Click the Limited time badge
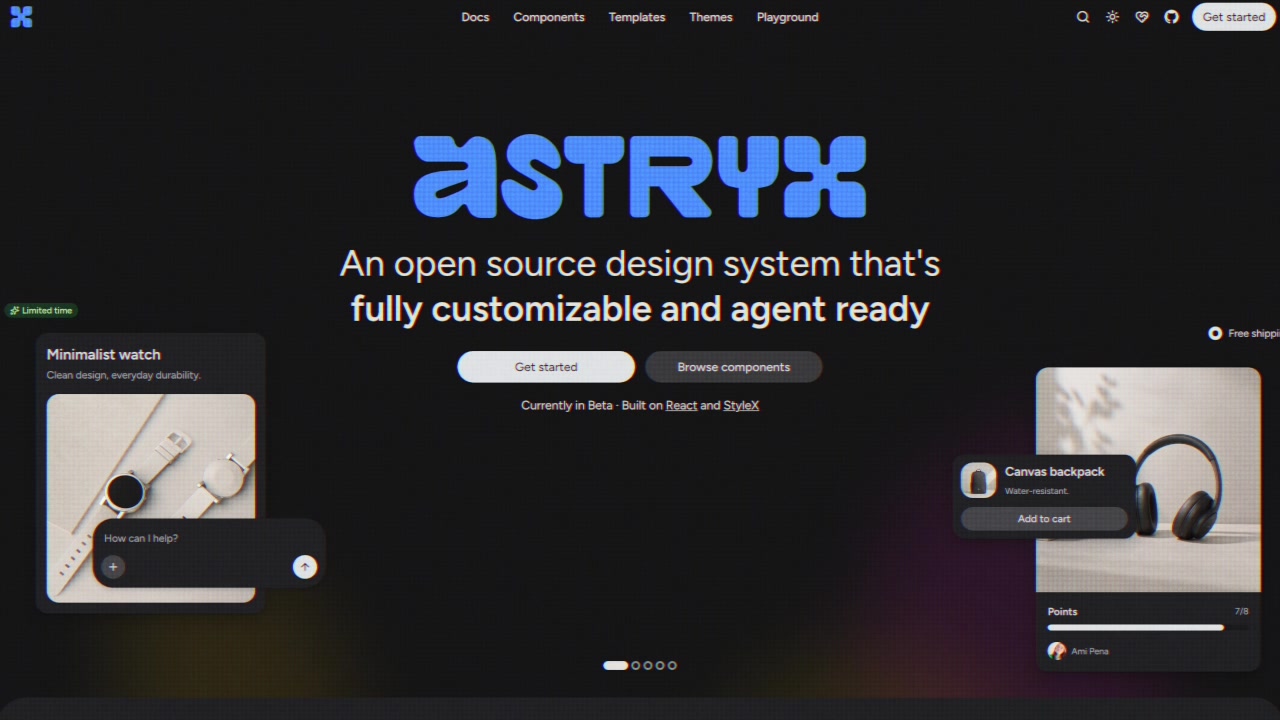 [x=41, y=310]
